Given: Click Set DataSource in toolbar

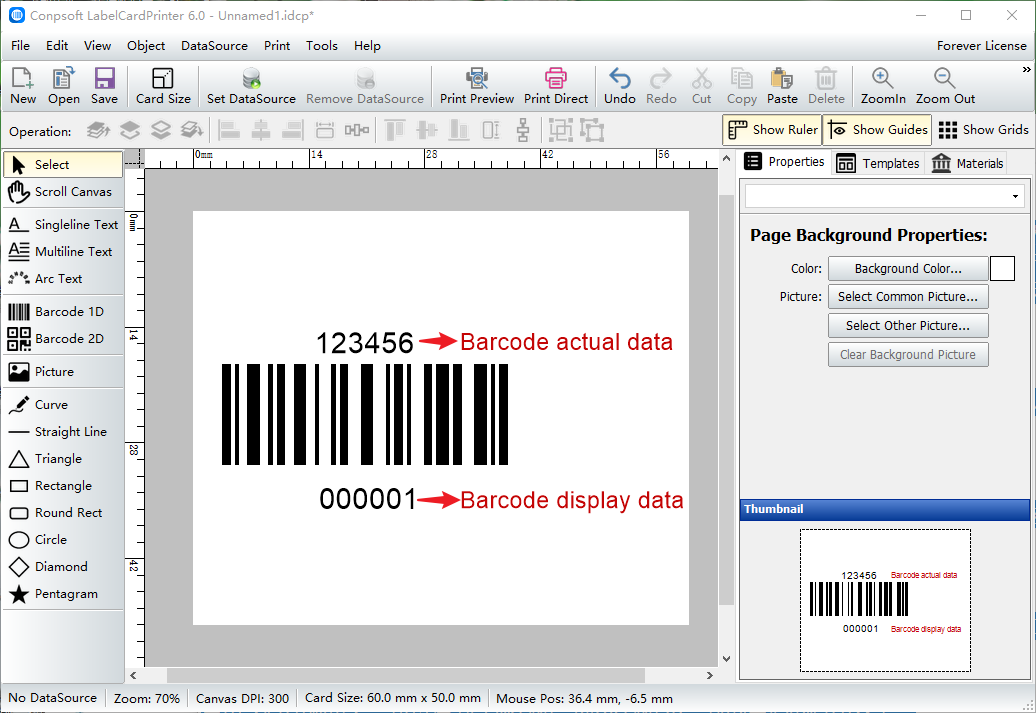Looking at the screenshot, I should pos(251,86).
